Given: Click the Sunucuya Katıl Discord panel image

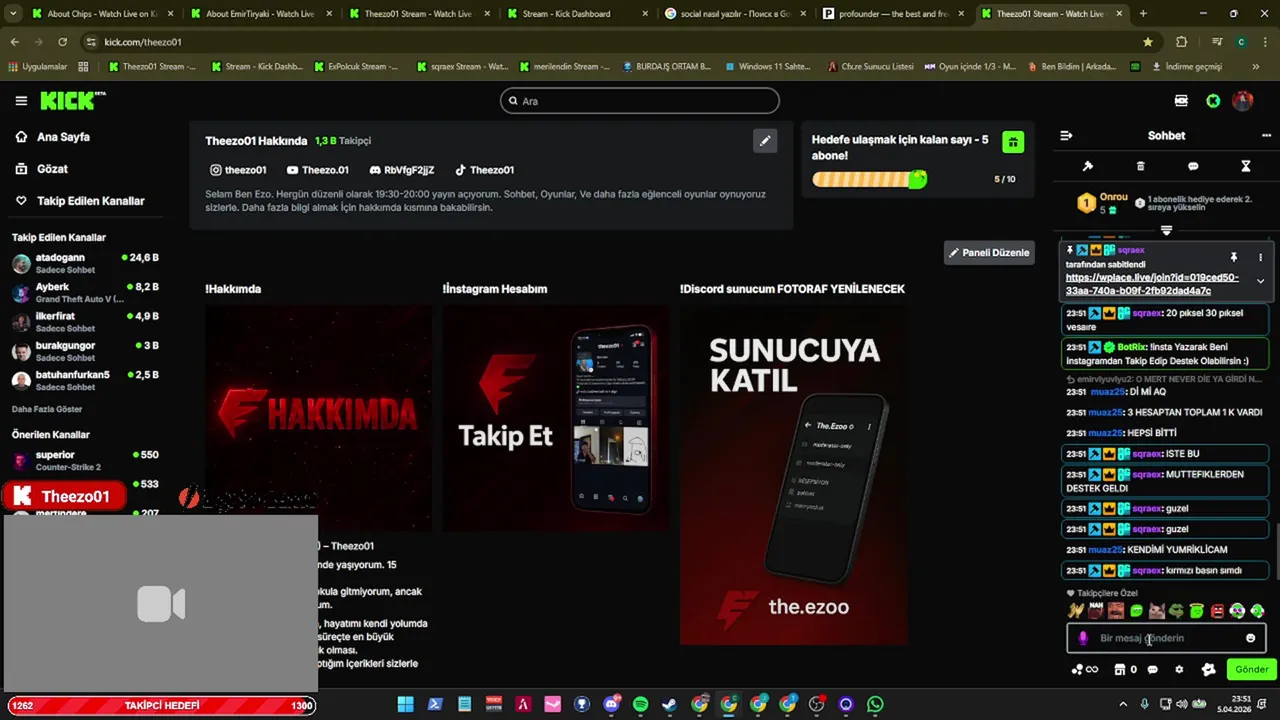Looking at the screenshot, I should click(x=794, y=475).
